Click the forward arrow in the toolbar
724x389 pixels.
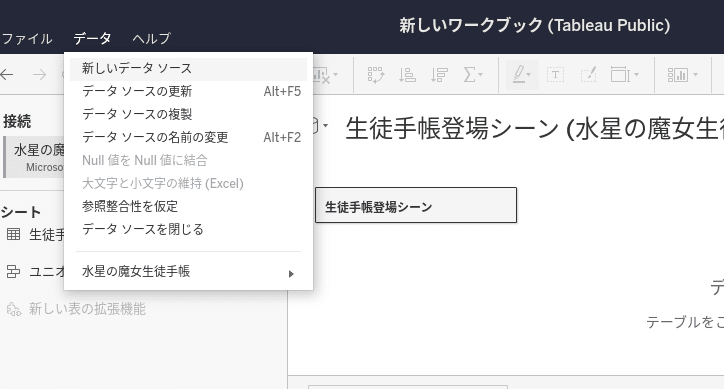[39, 74]
